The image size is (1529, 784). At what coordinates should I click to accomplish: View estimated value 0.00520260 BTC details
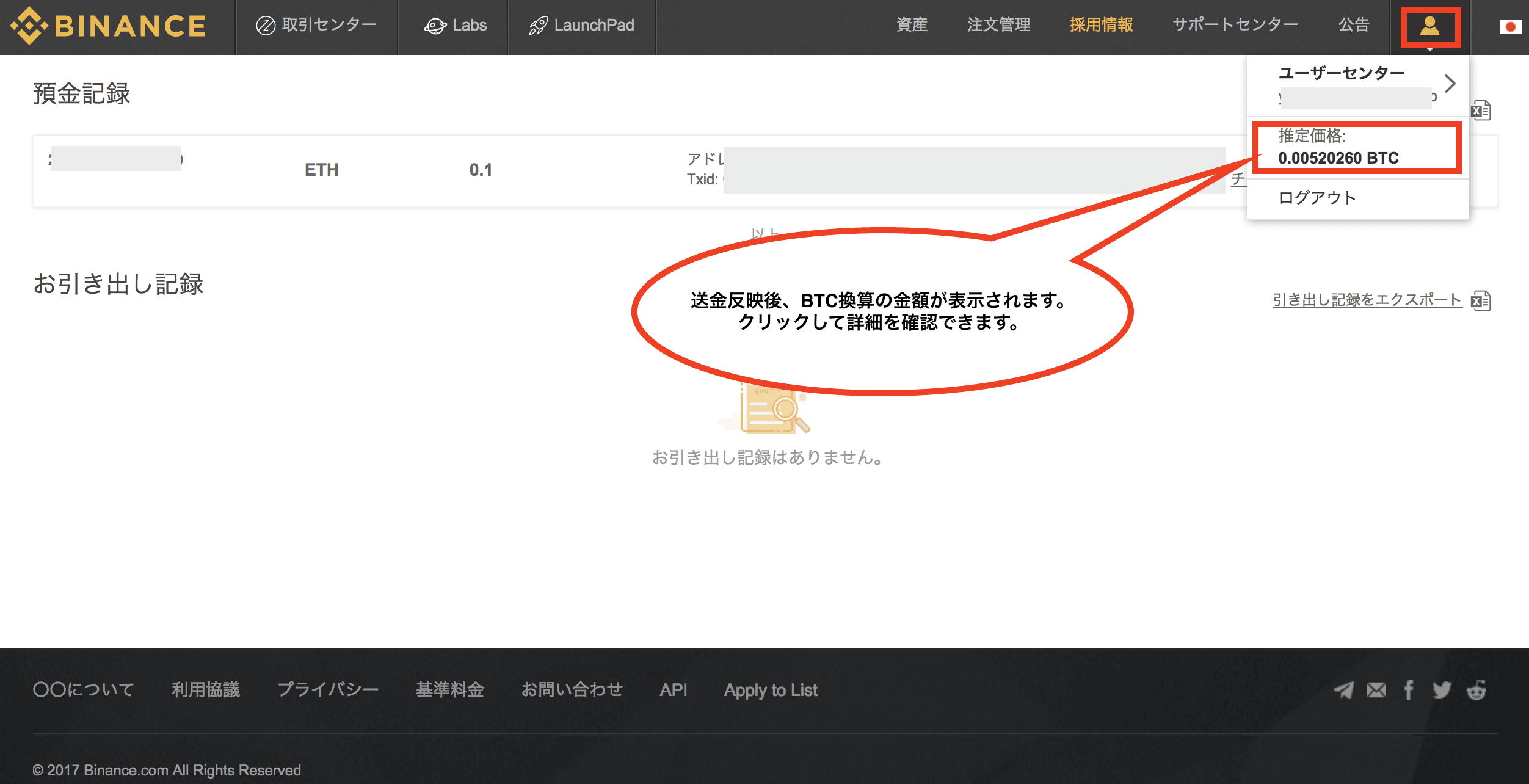pos(1338,158)
